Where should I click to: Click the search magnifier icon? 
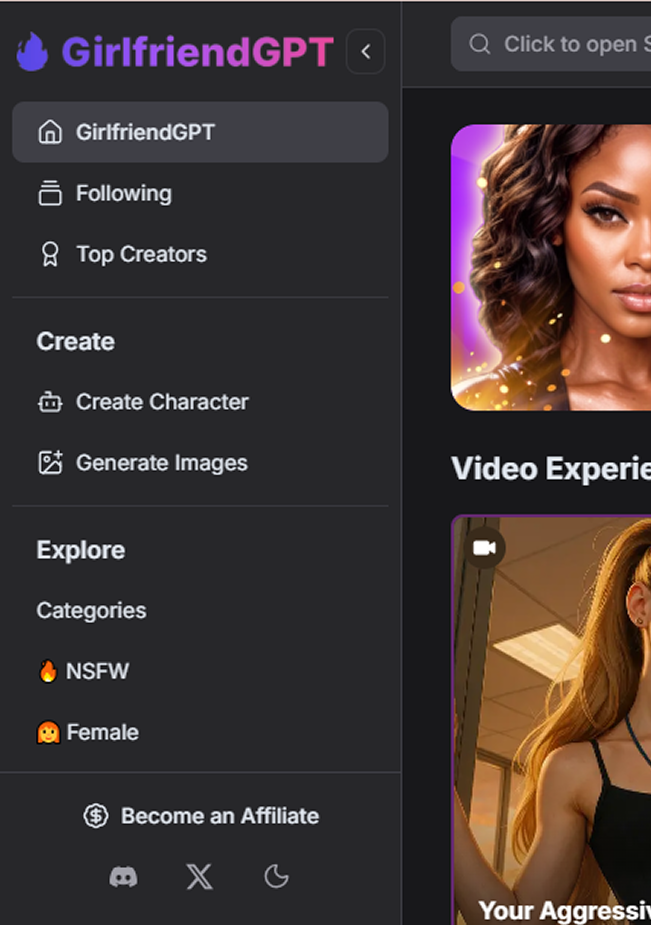(479, 44)
